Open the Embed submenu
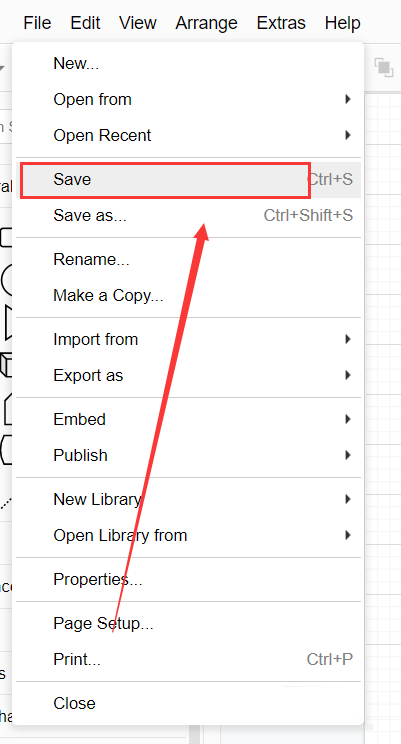Screen dimensions: 401x744 pos(188,419)
